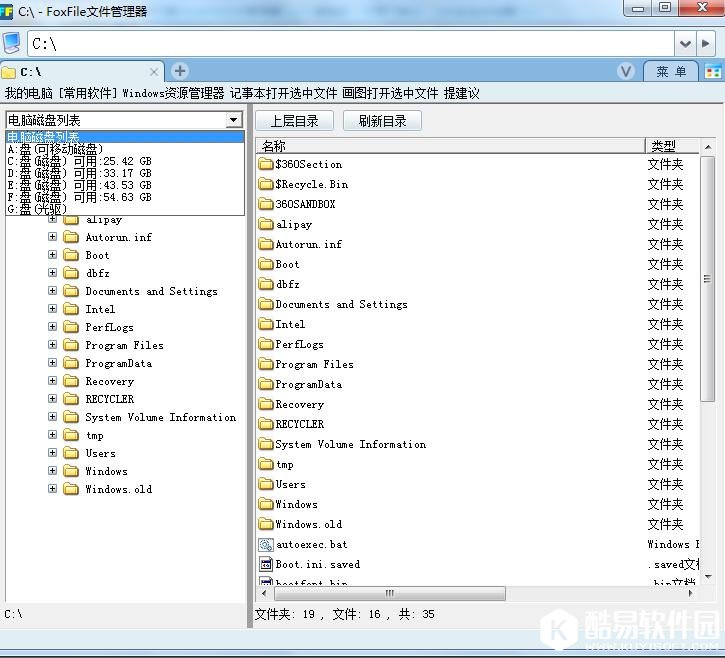Click the computer icon beside address bar

pos(11,43)
